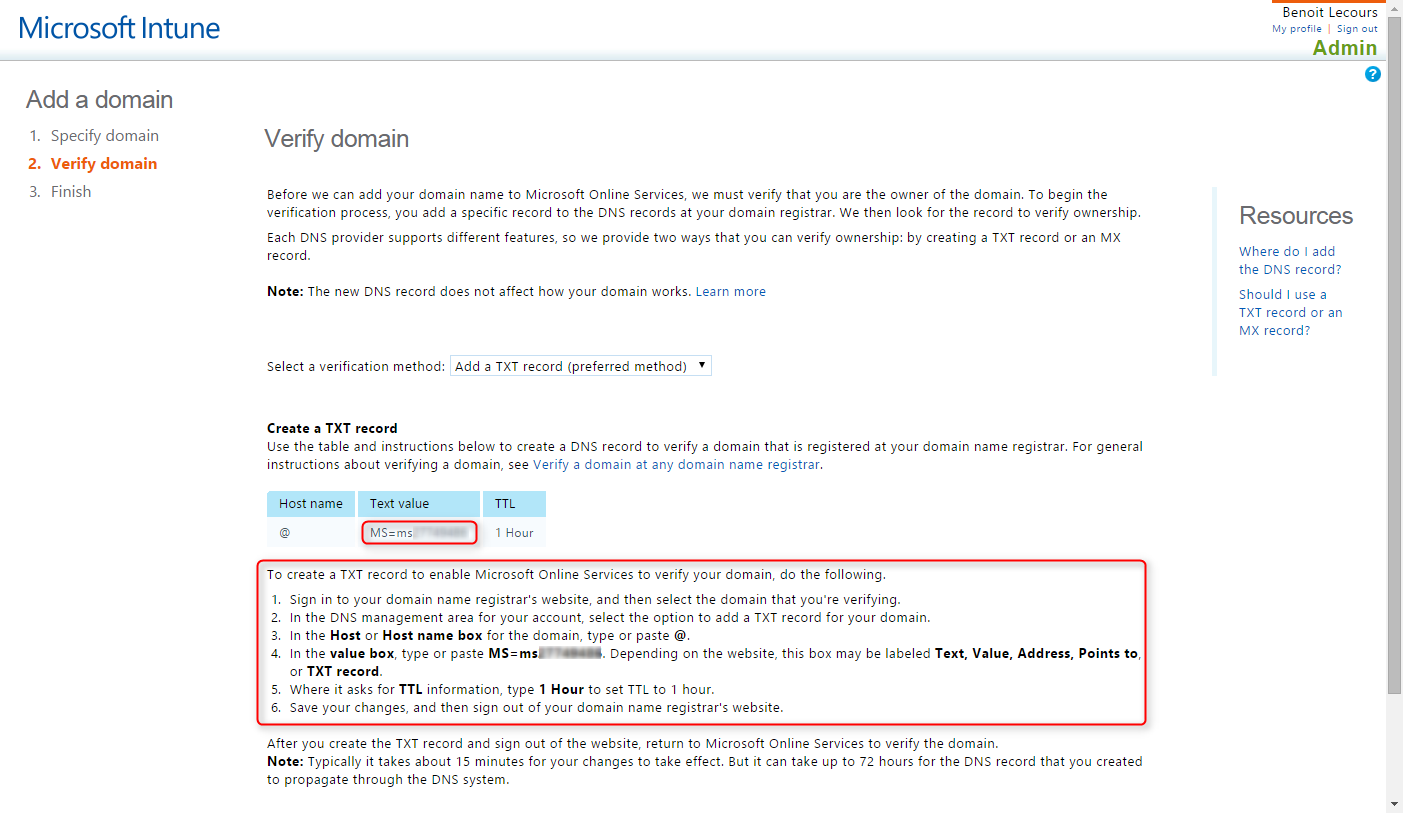Select the Finish step

click(x=71, y=192)
